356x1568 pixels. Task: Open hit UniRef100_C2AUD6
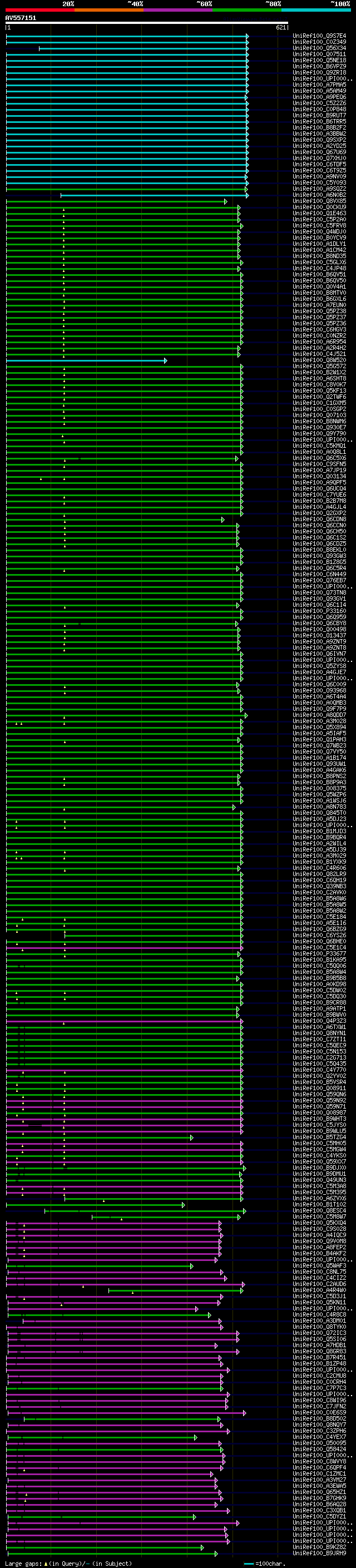coord(319,1284)
